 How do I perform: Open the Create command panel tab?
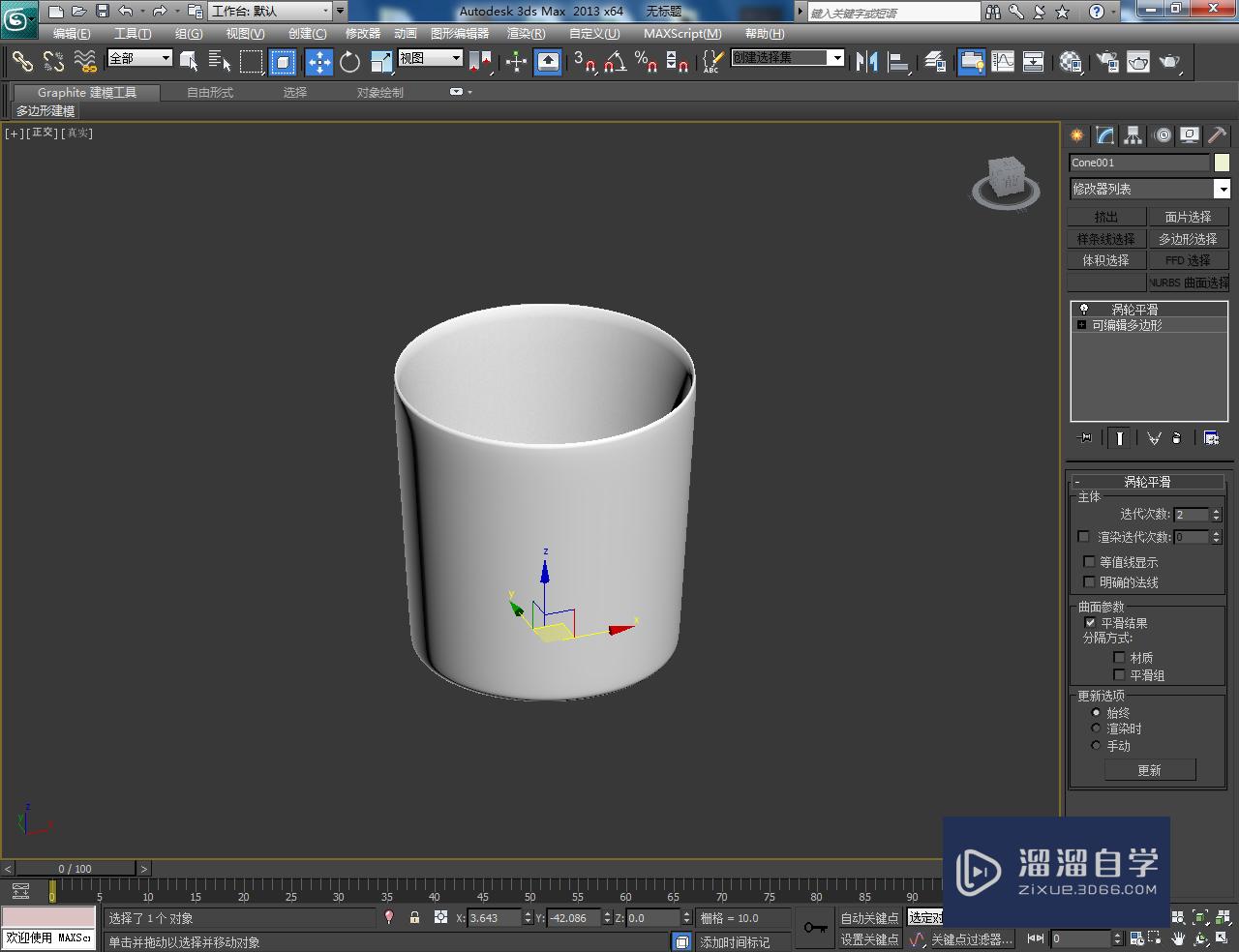(1076, 135)
